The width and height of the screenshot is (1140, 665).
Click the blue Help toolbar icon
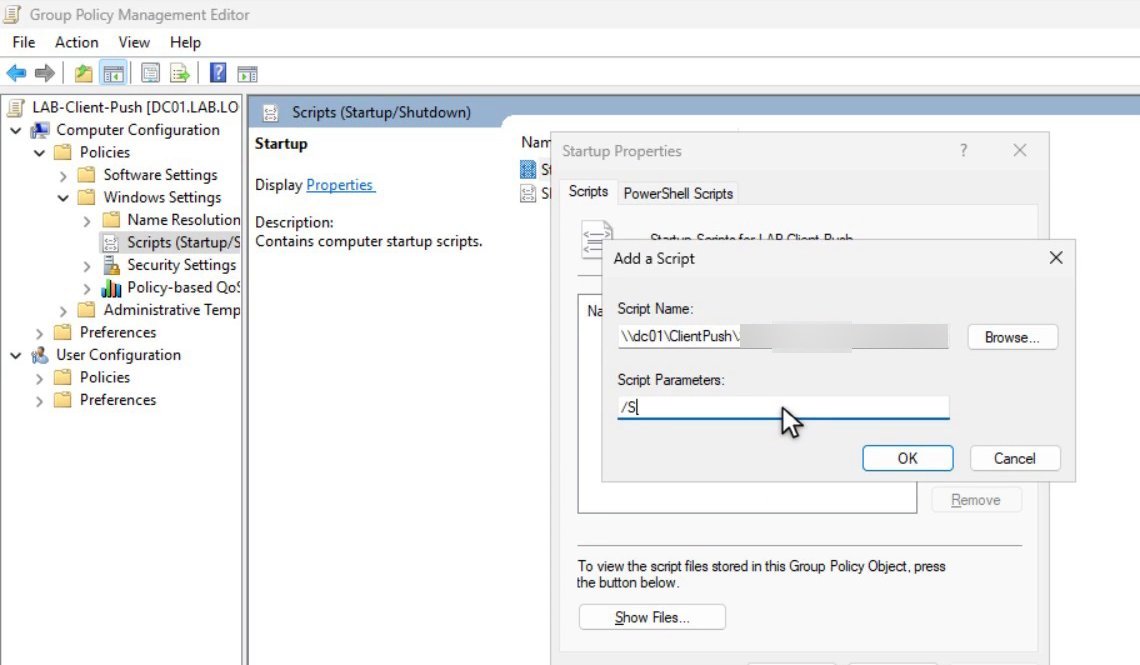coord(217,73)
